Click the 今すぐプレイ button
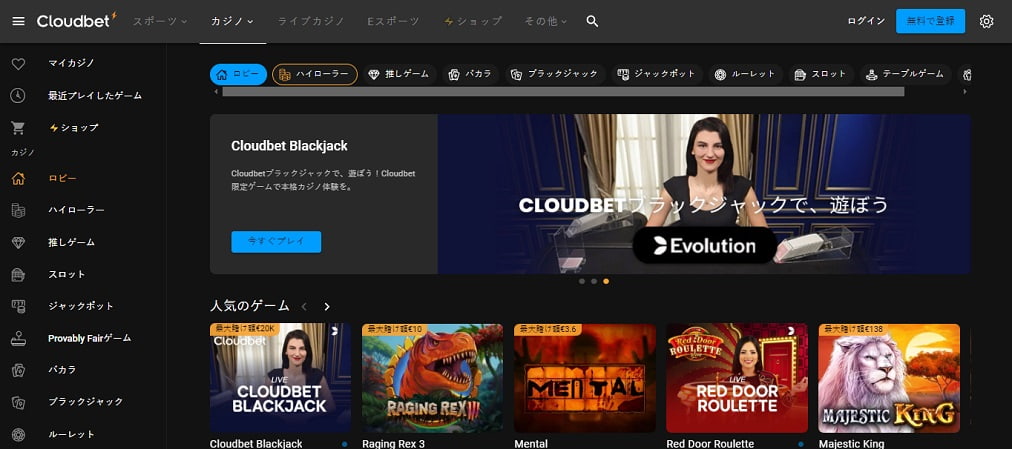Screen dimensions: 1012x449 pyautogui.click(x=276, y=242)
